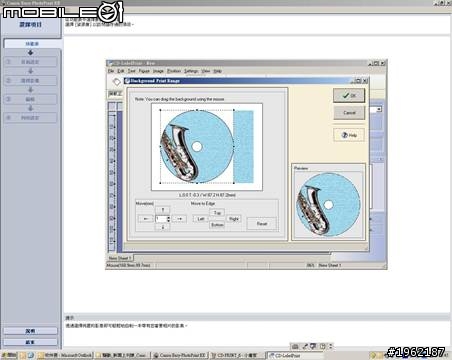Cancel the Background Print Range dialog
The image size is (452, 360).
349,113
